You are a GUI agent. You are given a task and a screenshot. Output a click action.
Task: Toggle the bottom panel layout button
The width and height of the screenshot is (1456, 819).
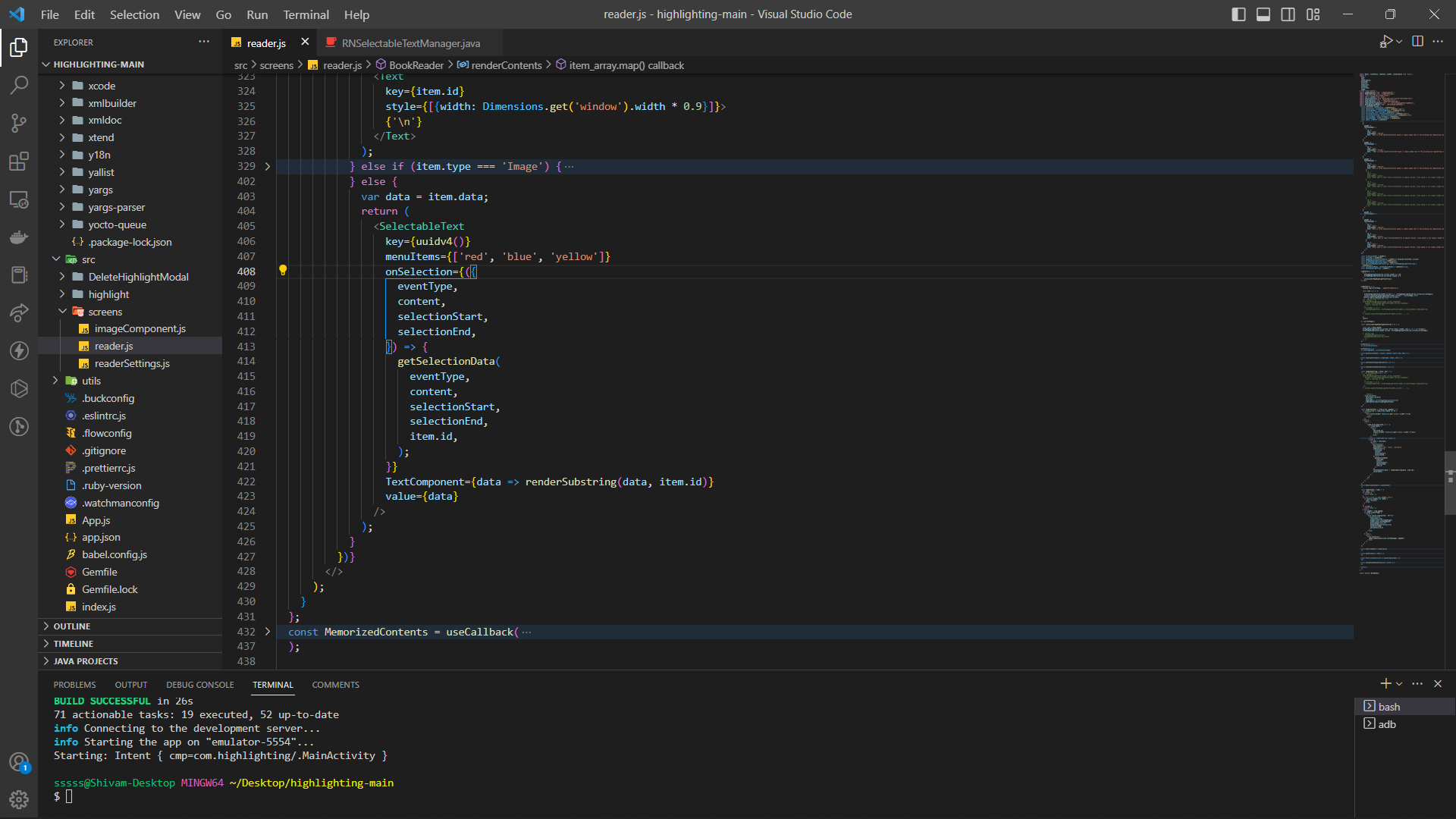coord(1263,14)
